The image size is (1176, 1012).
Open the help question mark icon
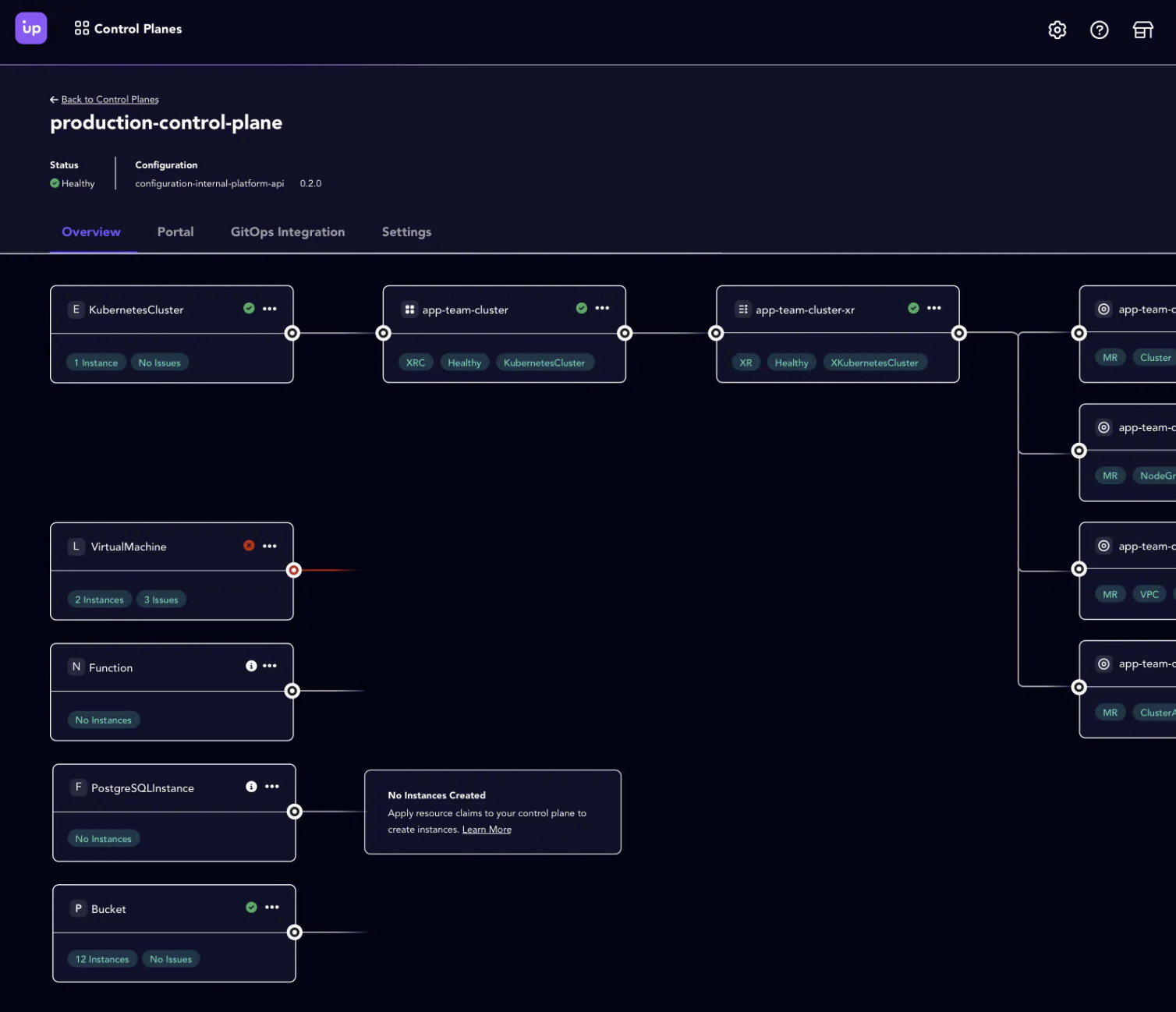pyautogui.click(x=1099, y=30)
